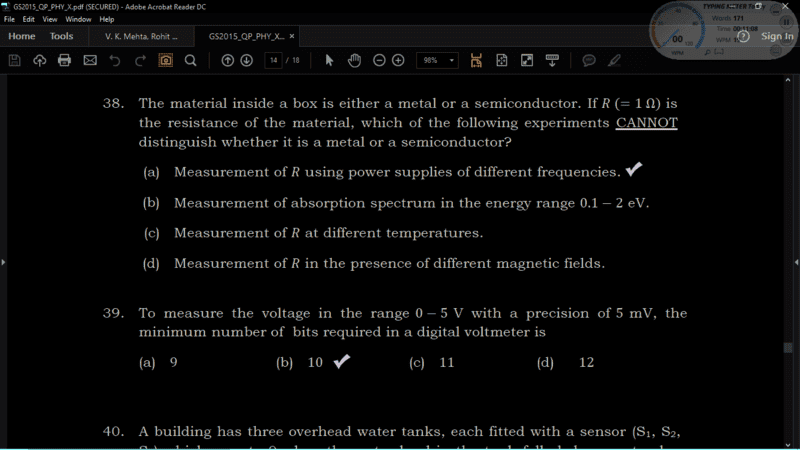Open the Window menu
The height and width of the screenshot is (450, 800).
point(78,19)
